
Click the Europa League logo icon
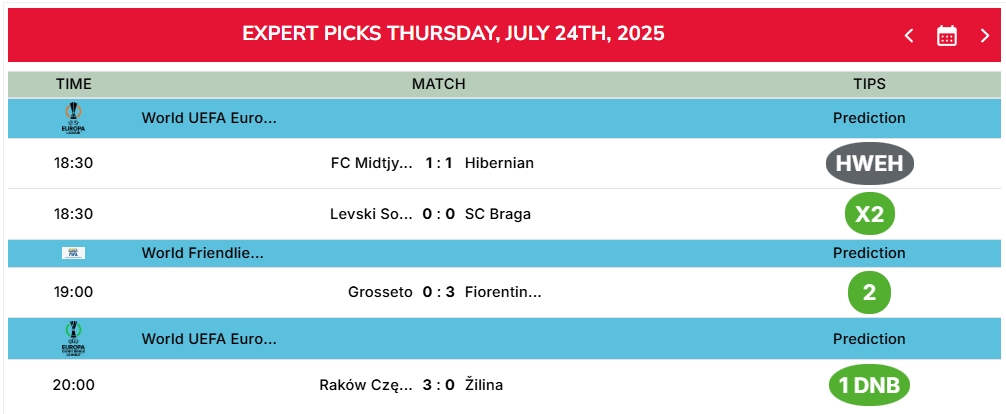74,118
